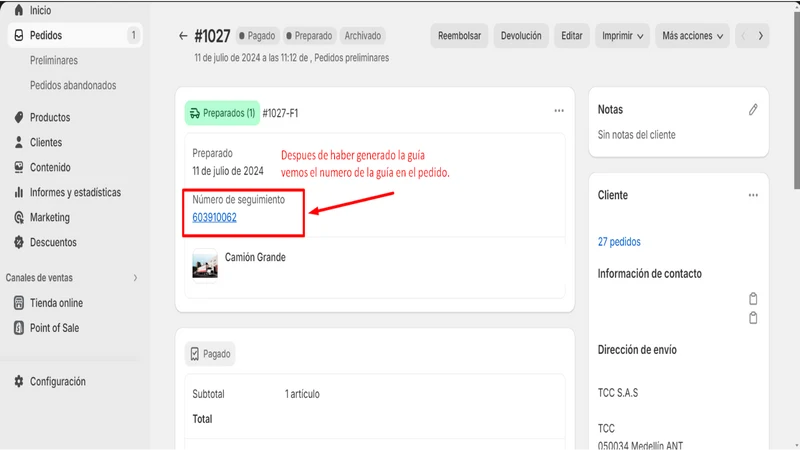This screenshot has width=800, height=450.
Task: Click the Informes y estadísticas bar chart icon
Action: click(x=19, y=192)
